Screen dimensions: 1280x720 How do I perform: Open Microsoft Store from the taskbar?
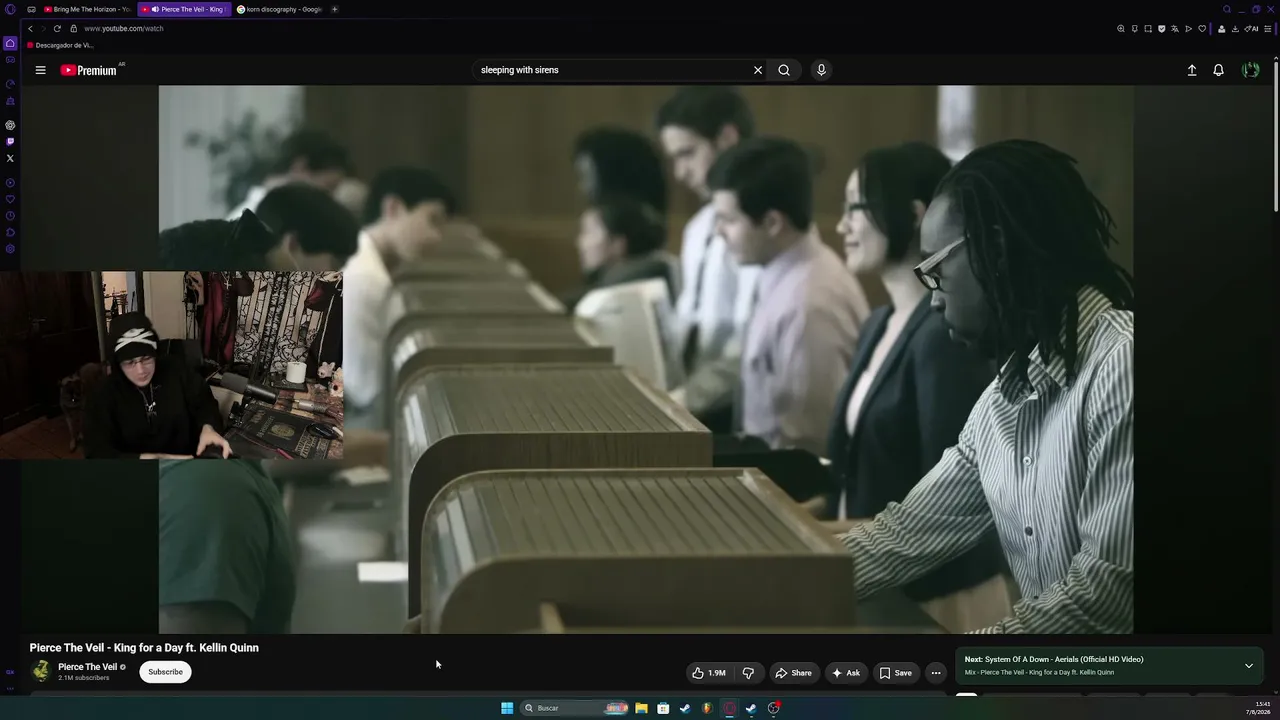(663, 708)
